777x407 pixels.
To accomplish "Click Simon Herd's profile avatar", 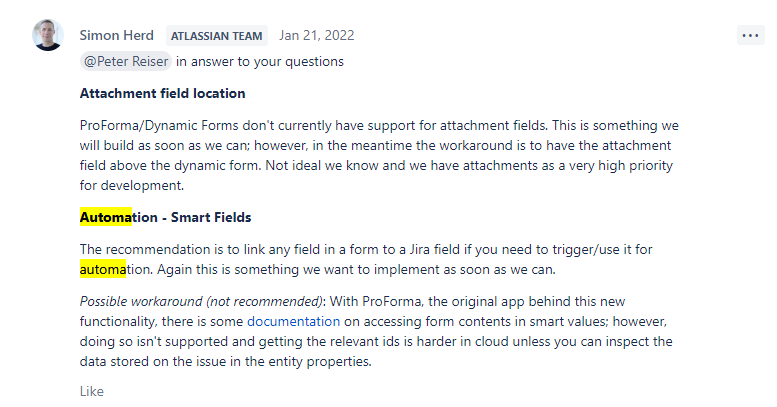I will click(x=48, y=35).
